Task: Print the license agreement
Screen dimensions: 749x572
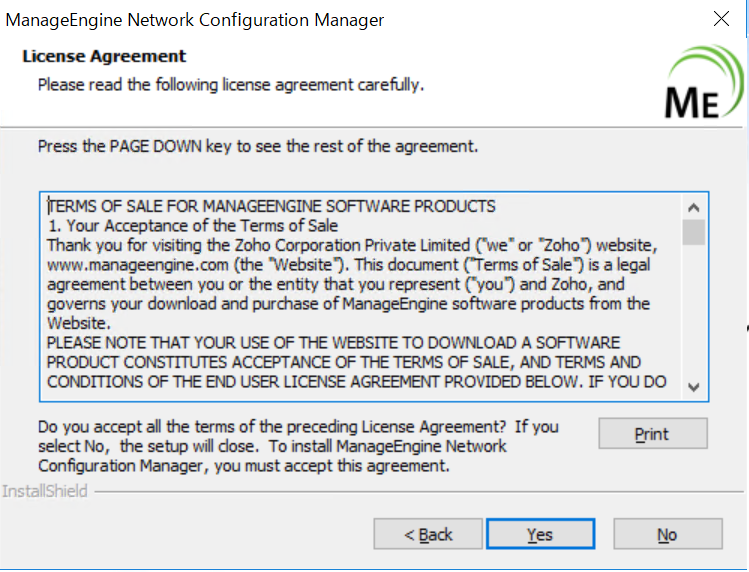Action: point(652,433)
